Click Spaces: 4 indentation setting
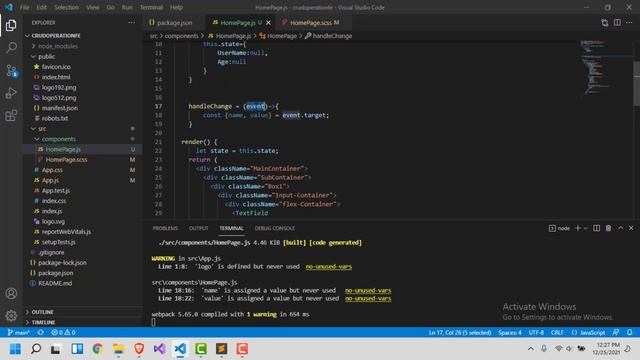Viewport: 640px width, 360px height. coord(509,332)
